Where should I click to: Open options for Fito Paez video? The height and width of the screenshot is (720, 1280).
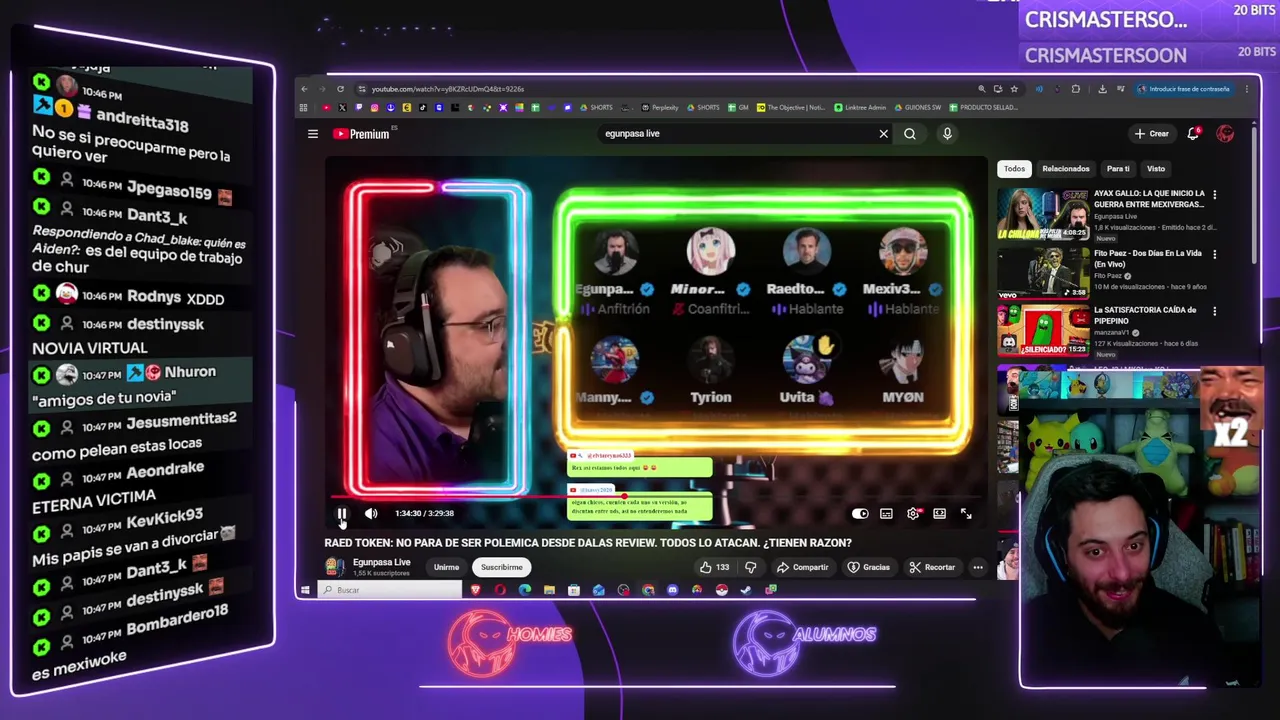(1215, 254)
